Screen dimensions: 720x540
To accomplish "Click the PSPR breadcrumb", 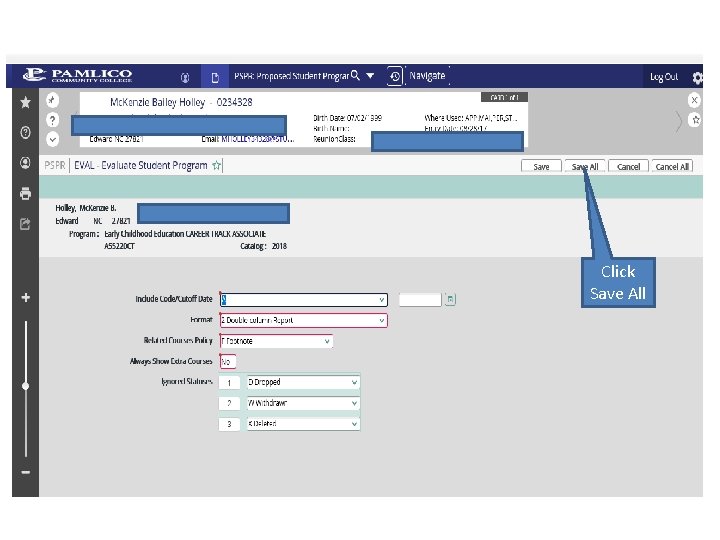I will click(55, 165).
